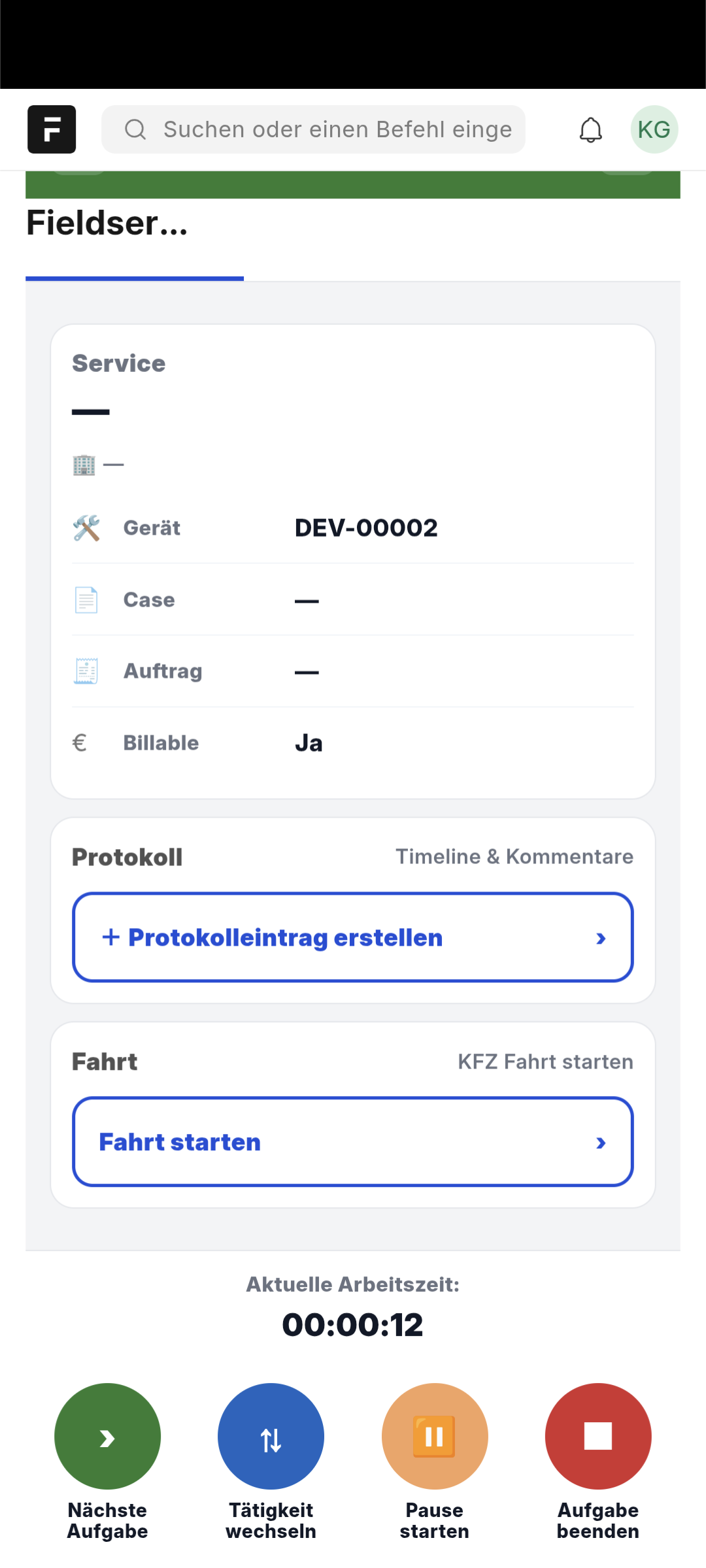Click the Tätigkeit wechseln blue circle

click(271, 1436)
